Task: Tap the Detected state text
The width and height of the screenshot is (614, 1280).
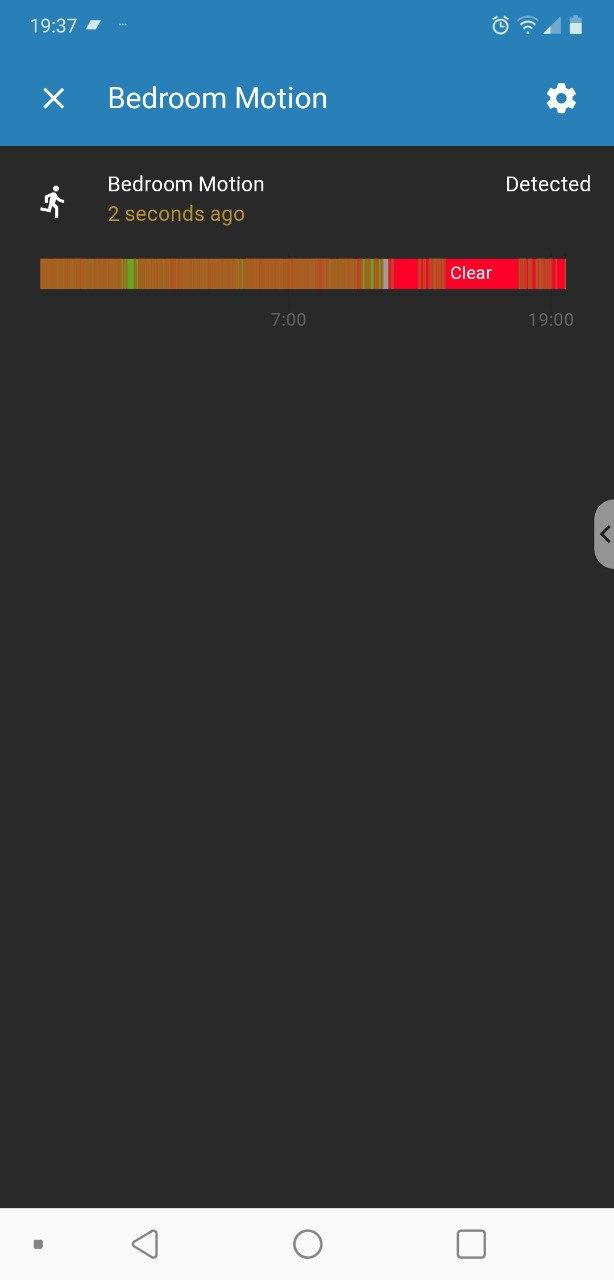Action: point(548,184)
